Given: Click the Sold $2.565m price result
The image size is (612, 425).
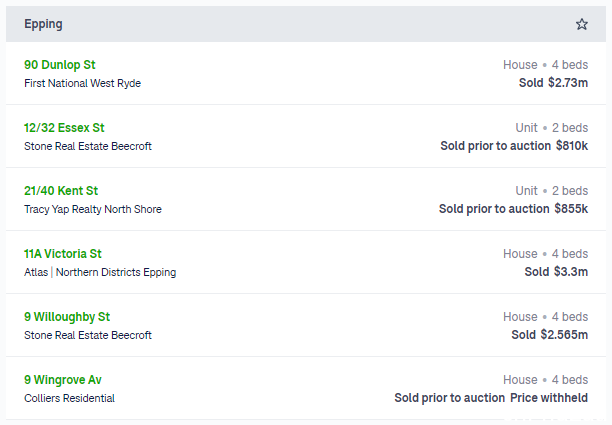Looking at the screenshot, I should (x=550, y=334).
